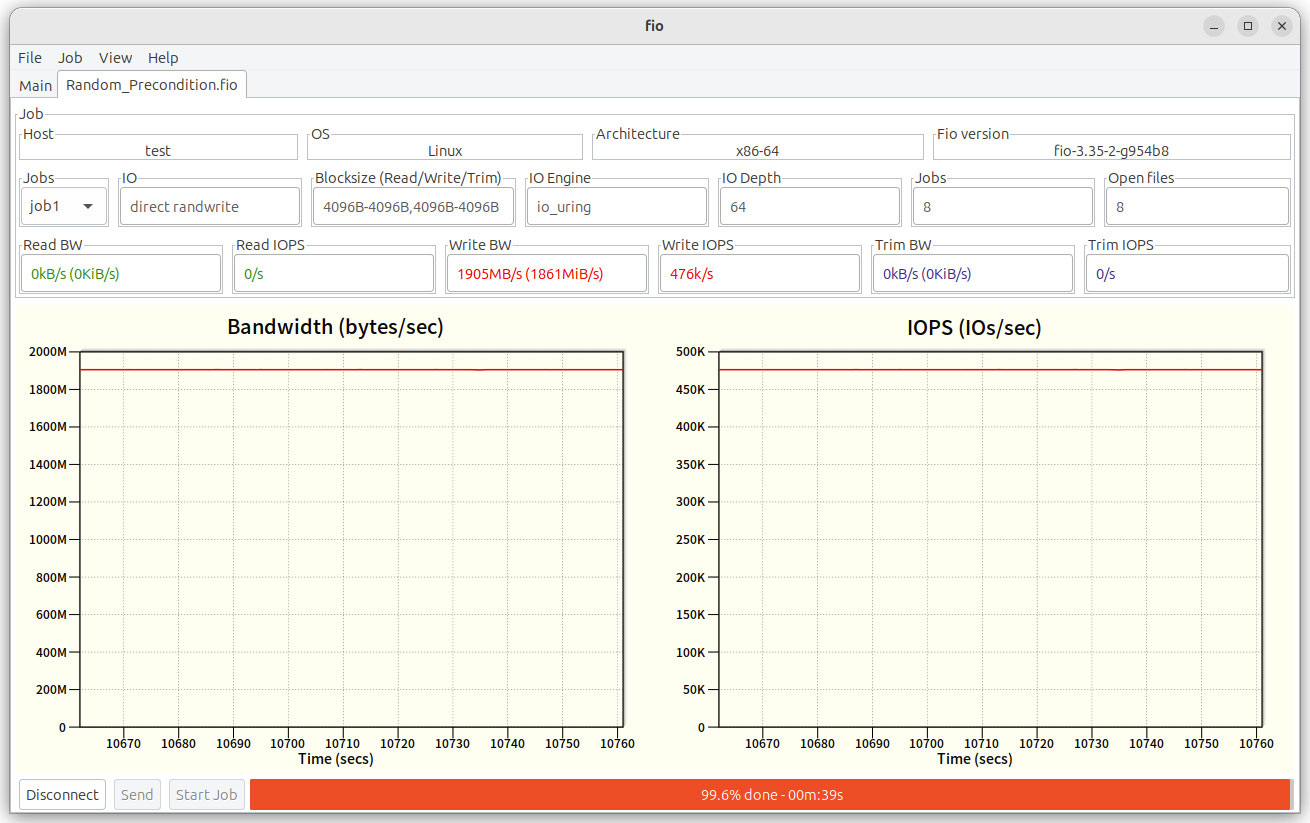Click the Send button
1310x823 pixels.
tap(137, 795)
